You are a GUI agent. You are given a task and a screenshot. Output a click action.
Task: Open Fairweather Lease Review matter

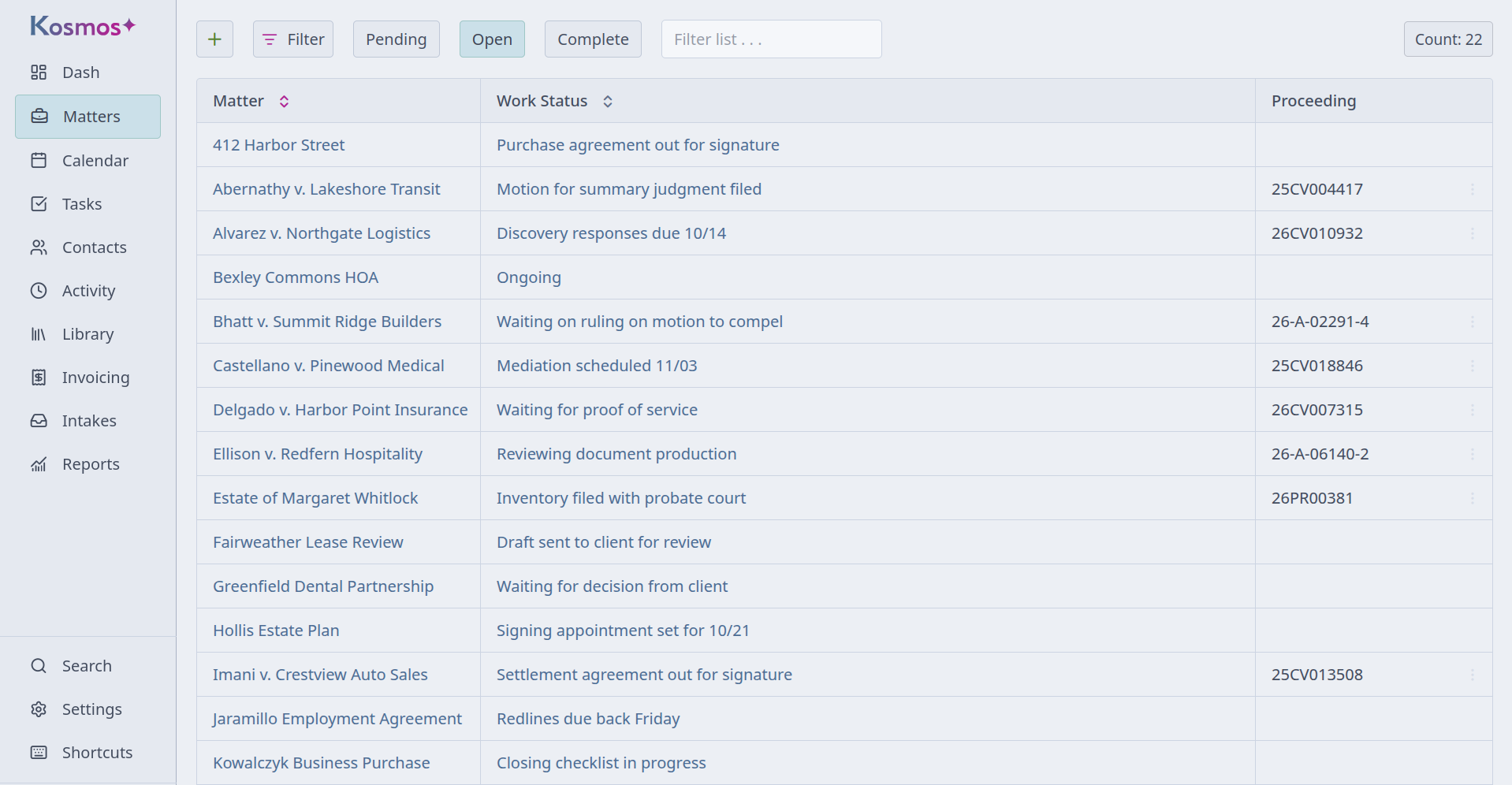click(307, 542)
